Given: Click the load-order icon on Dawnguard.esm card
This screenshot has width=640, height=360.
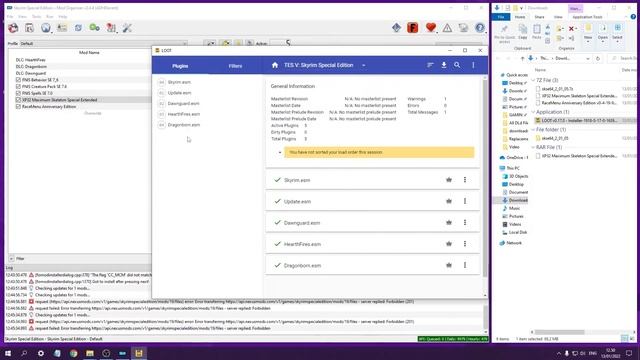Looking at the screenshot, I should tap(449, 222).
